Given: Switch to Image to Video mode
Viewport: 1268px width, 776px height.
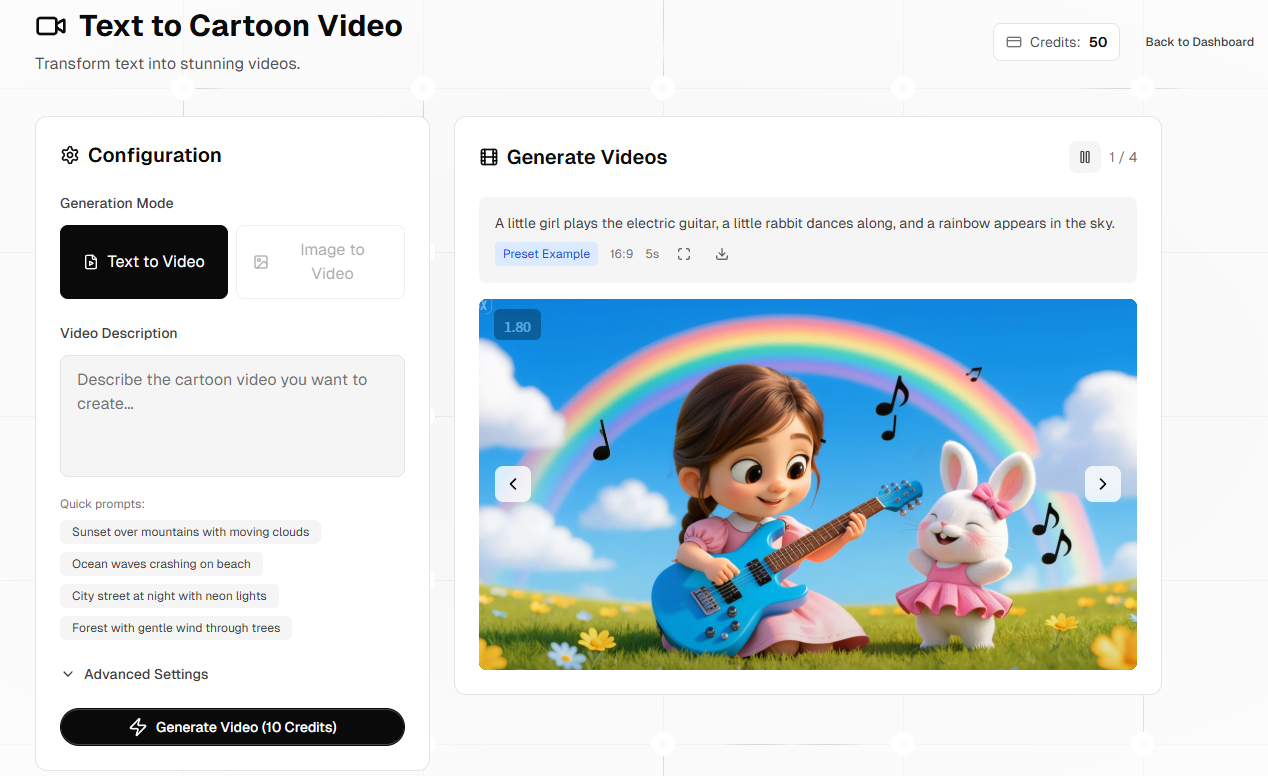Looking at the screenshot, I should (x=320, y=261).
